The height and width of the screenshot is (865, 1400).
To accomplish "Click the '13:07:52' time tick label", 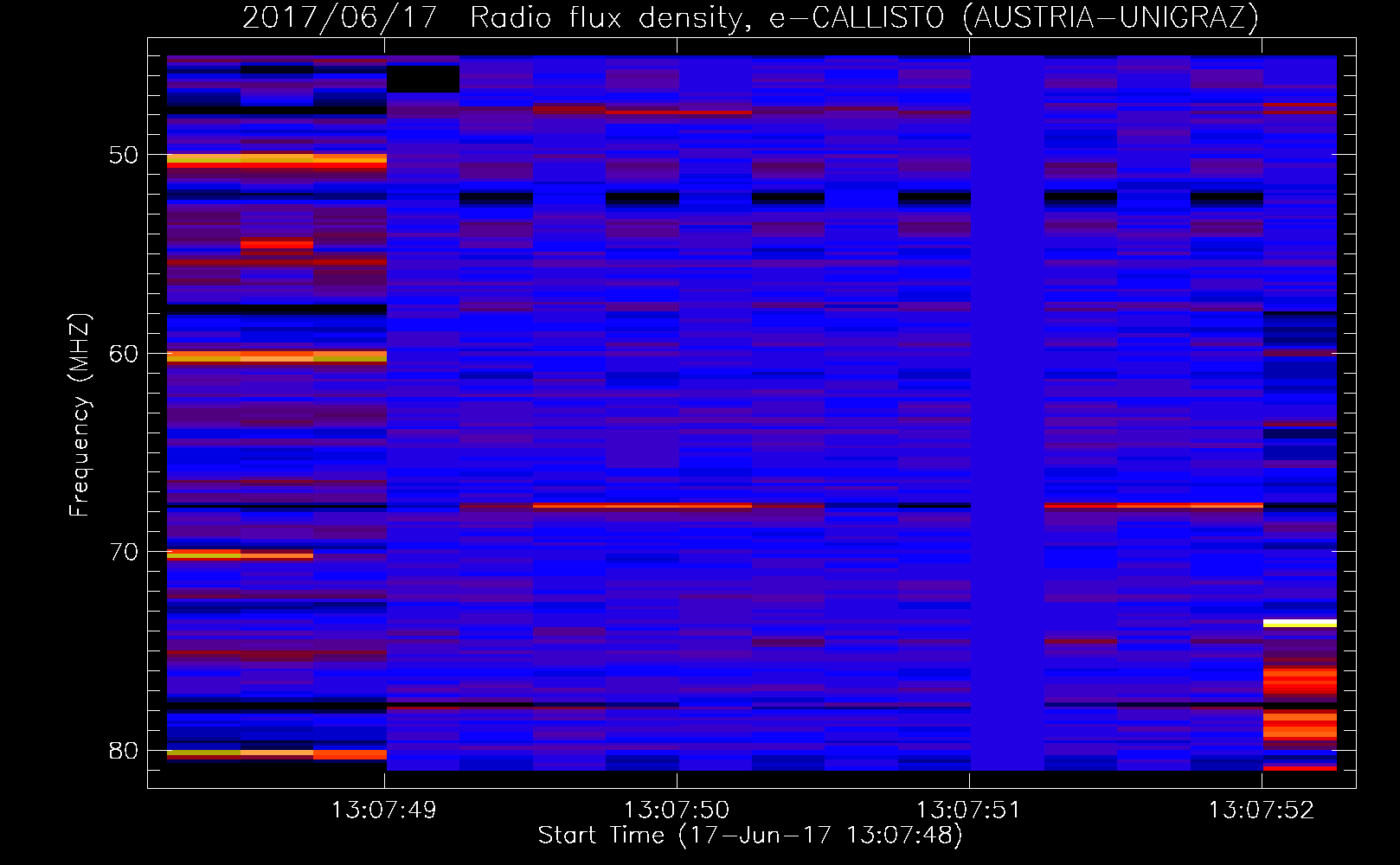I will coord(1262,810).
